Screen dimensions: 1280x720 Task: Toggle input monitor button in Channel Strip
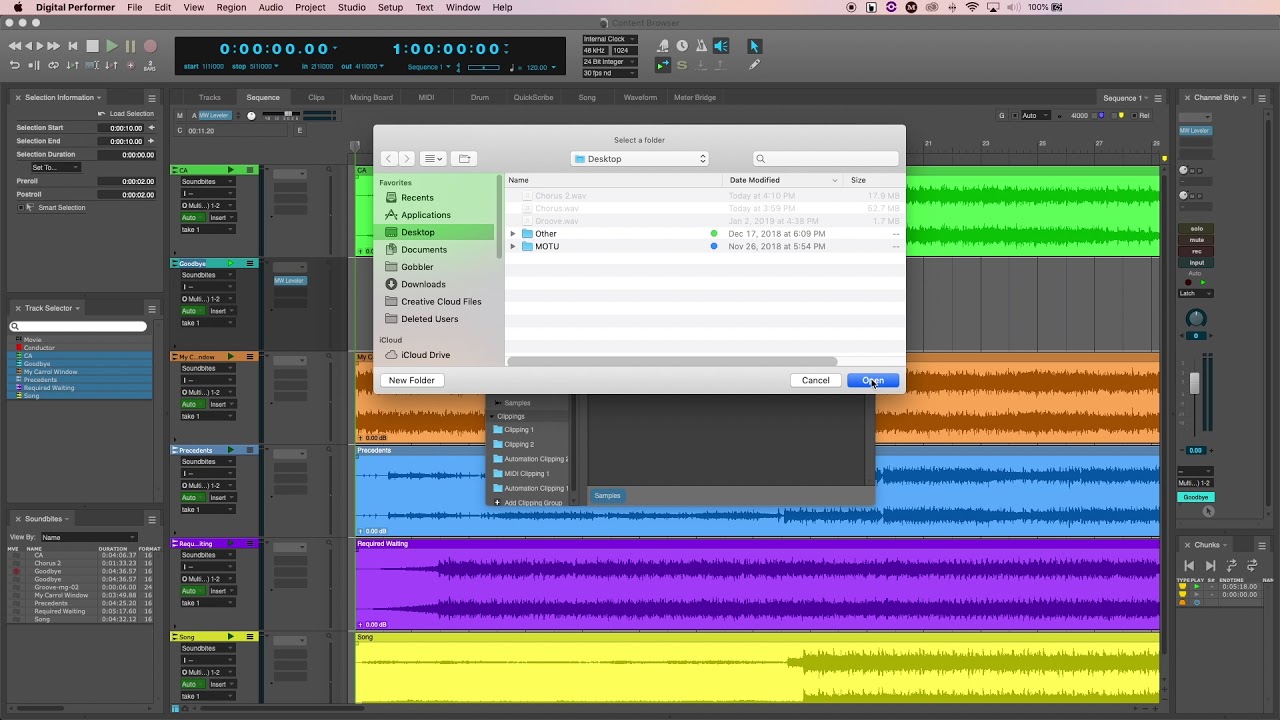pos(1196,263)
